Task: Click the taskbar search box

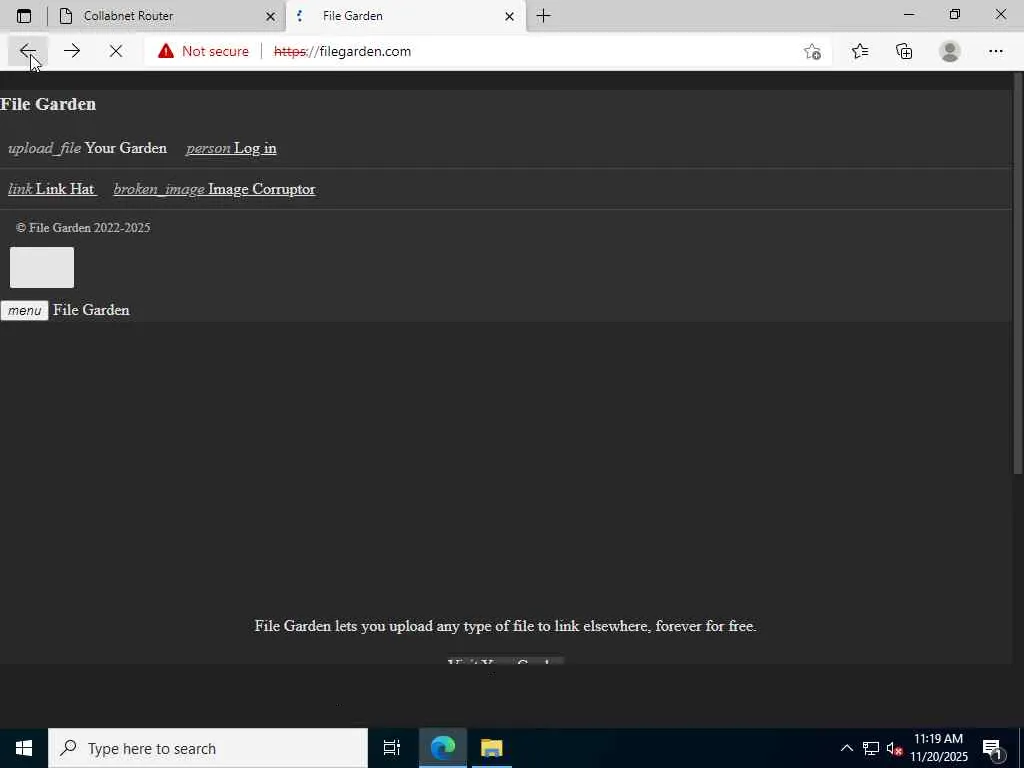Action: tap(208, 748)
